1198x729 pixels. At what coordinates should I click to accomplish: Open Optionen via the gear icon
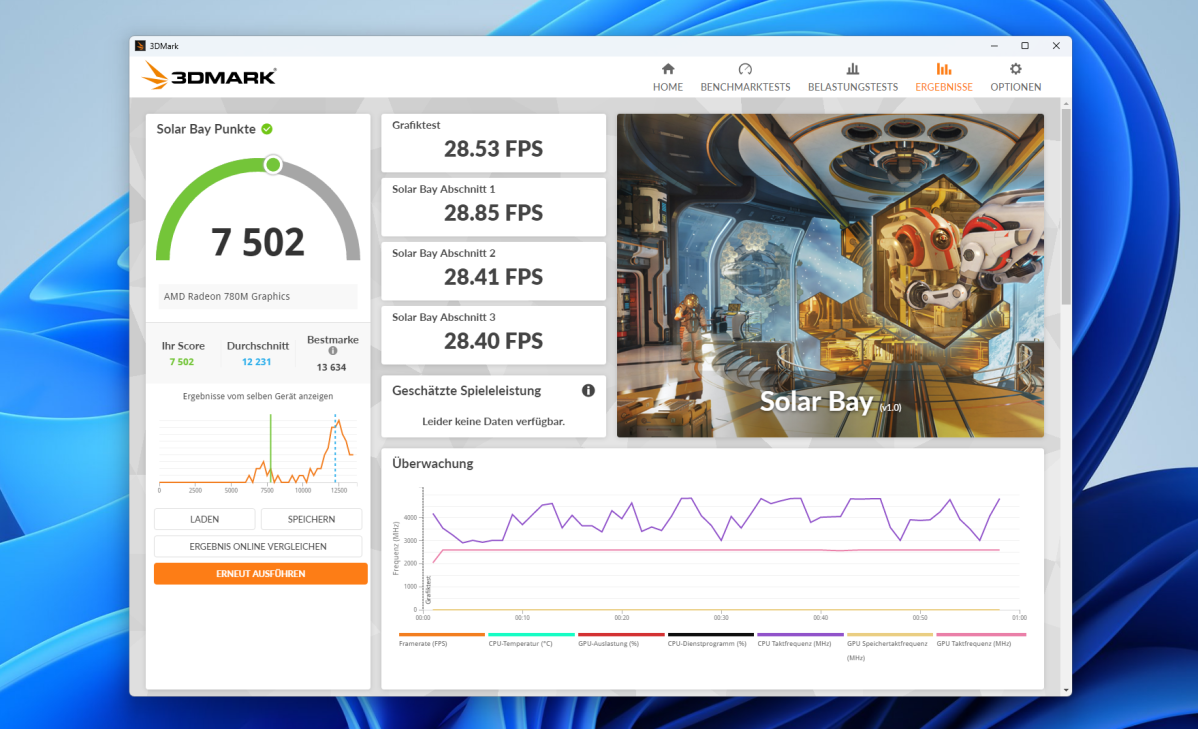(1015, 69)
